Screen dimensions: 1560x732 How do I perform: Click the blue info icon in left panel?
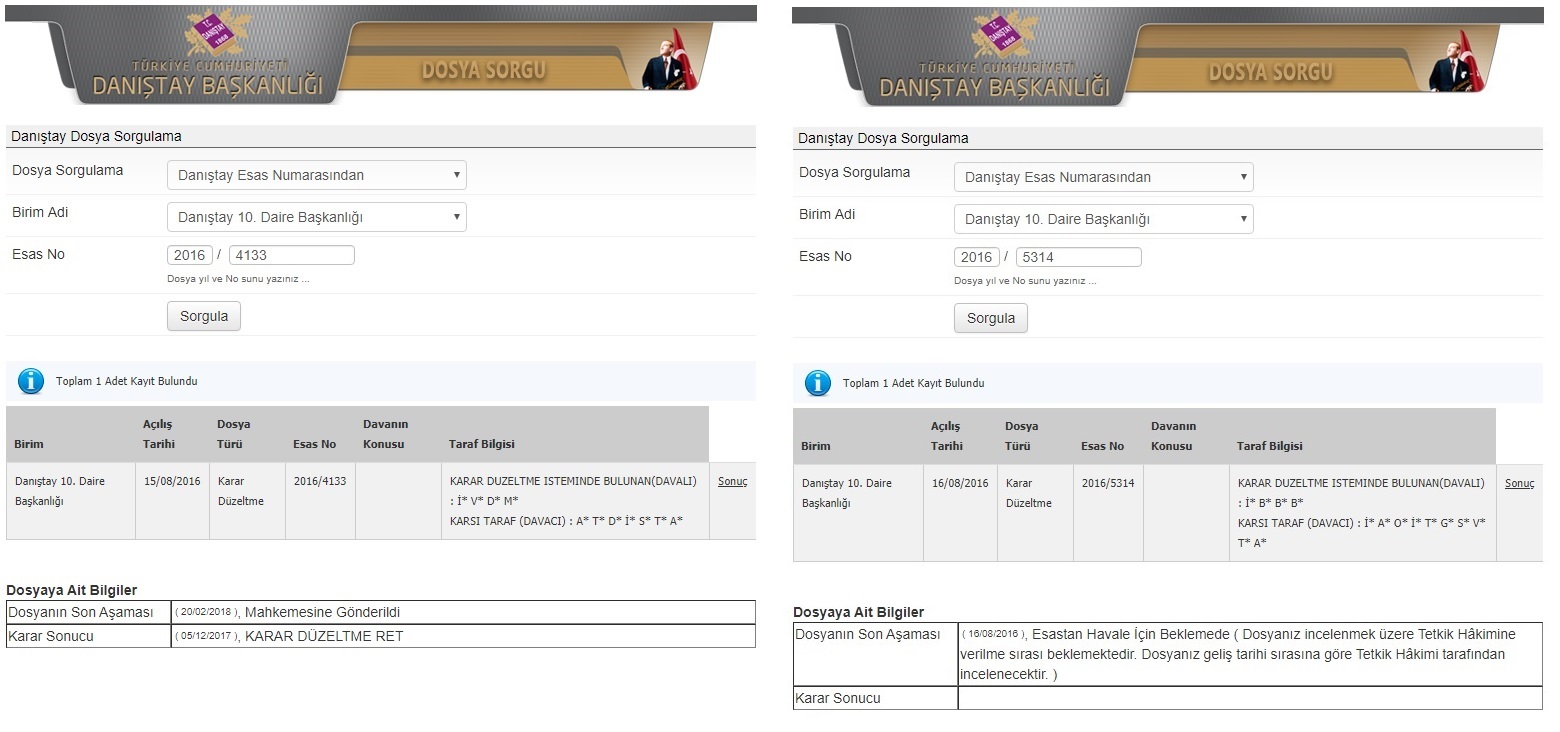point(31,381)
